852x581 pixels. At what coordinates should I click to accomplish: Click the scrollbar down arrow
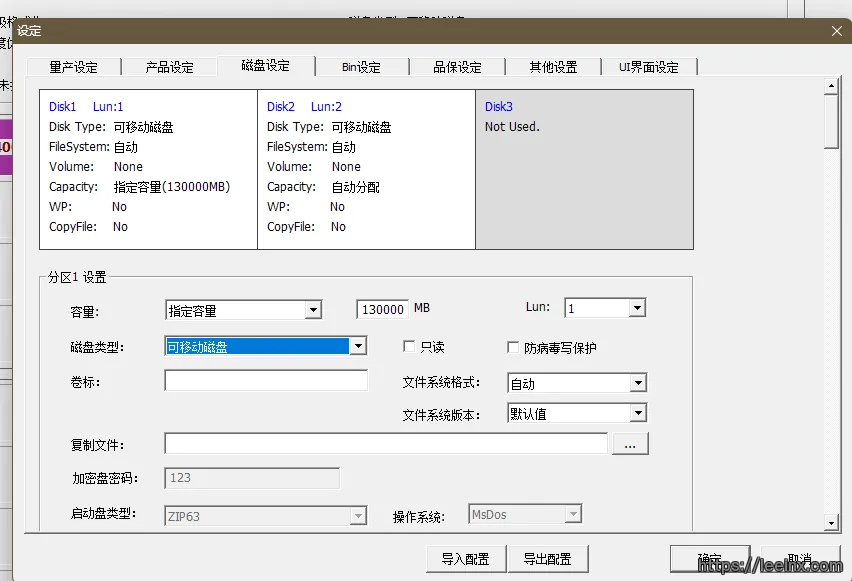(830, 522)
